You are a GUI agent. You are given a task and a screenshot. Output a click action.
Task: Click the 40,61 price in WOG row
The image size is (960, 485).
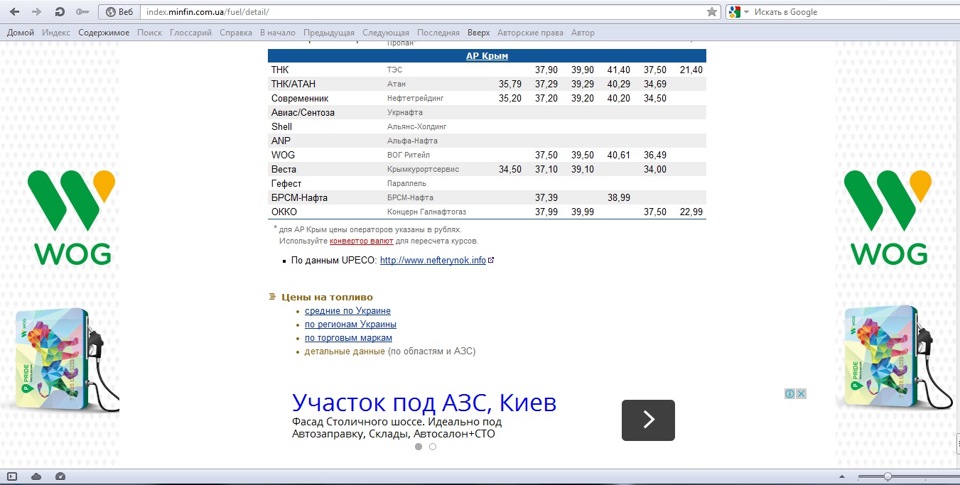pyautogui.click(x=618, y=155)
